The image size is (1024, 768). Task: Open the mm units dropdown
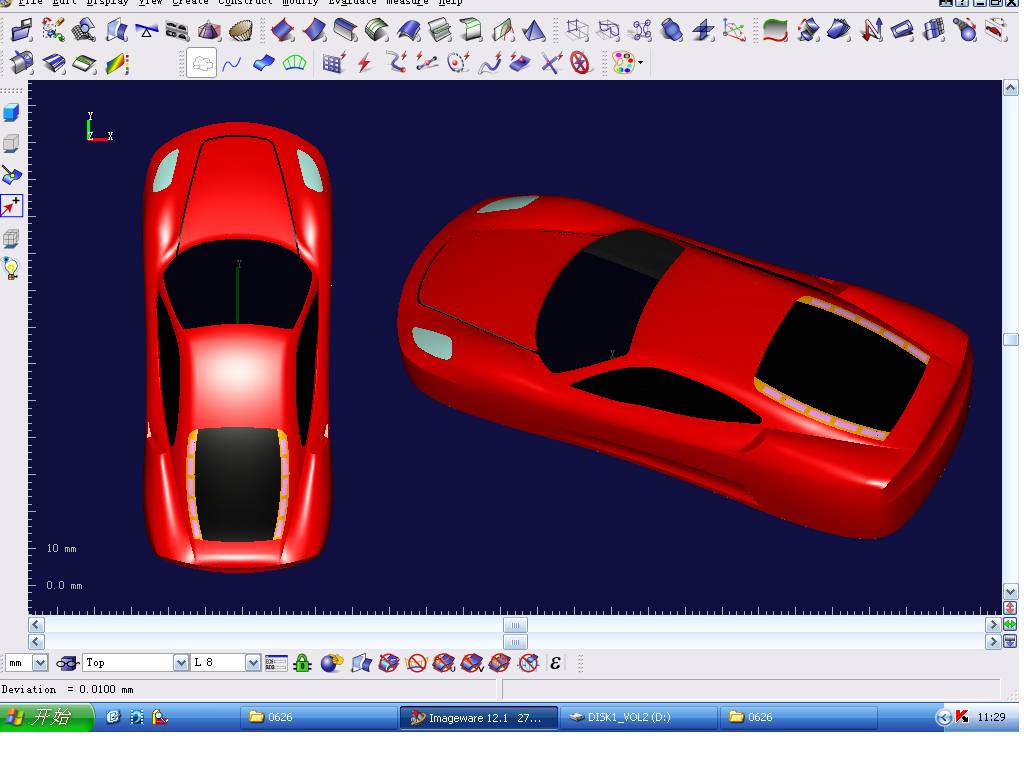click(x=40, y=663)
